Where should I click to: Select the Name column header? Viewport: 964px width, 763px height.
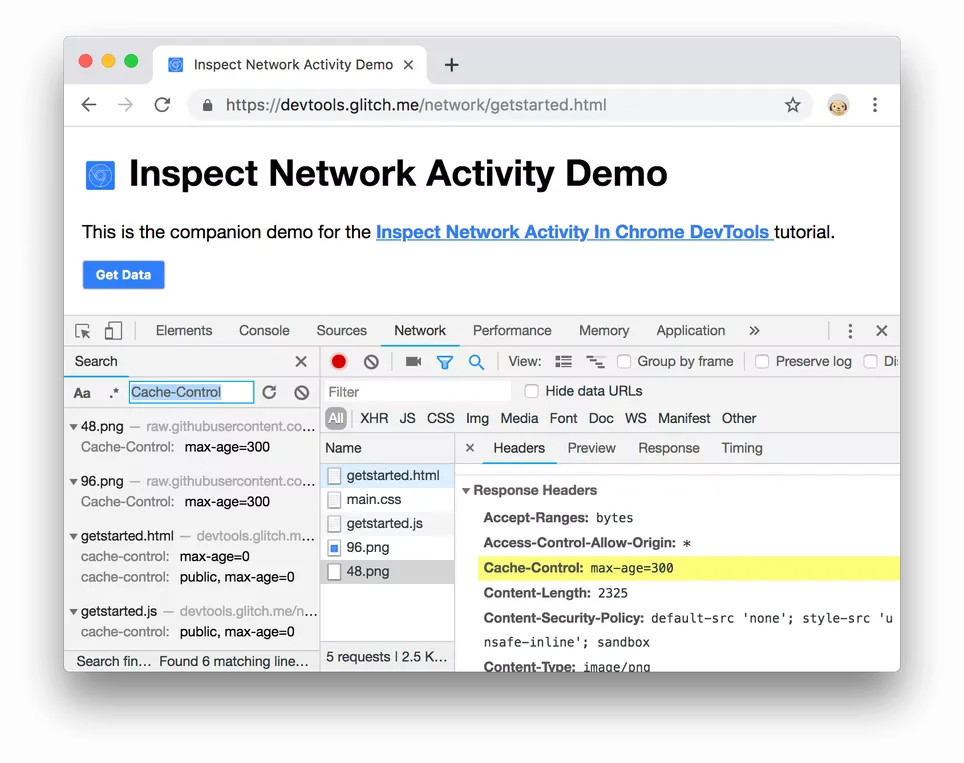click(x=387, y=448)
